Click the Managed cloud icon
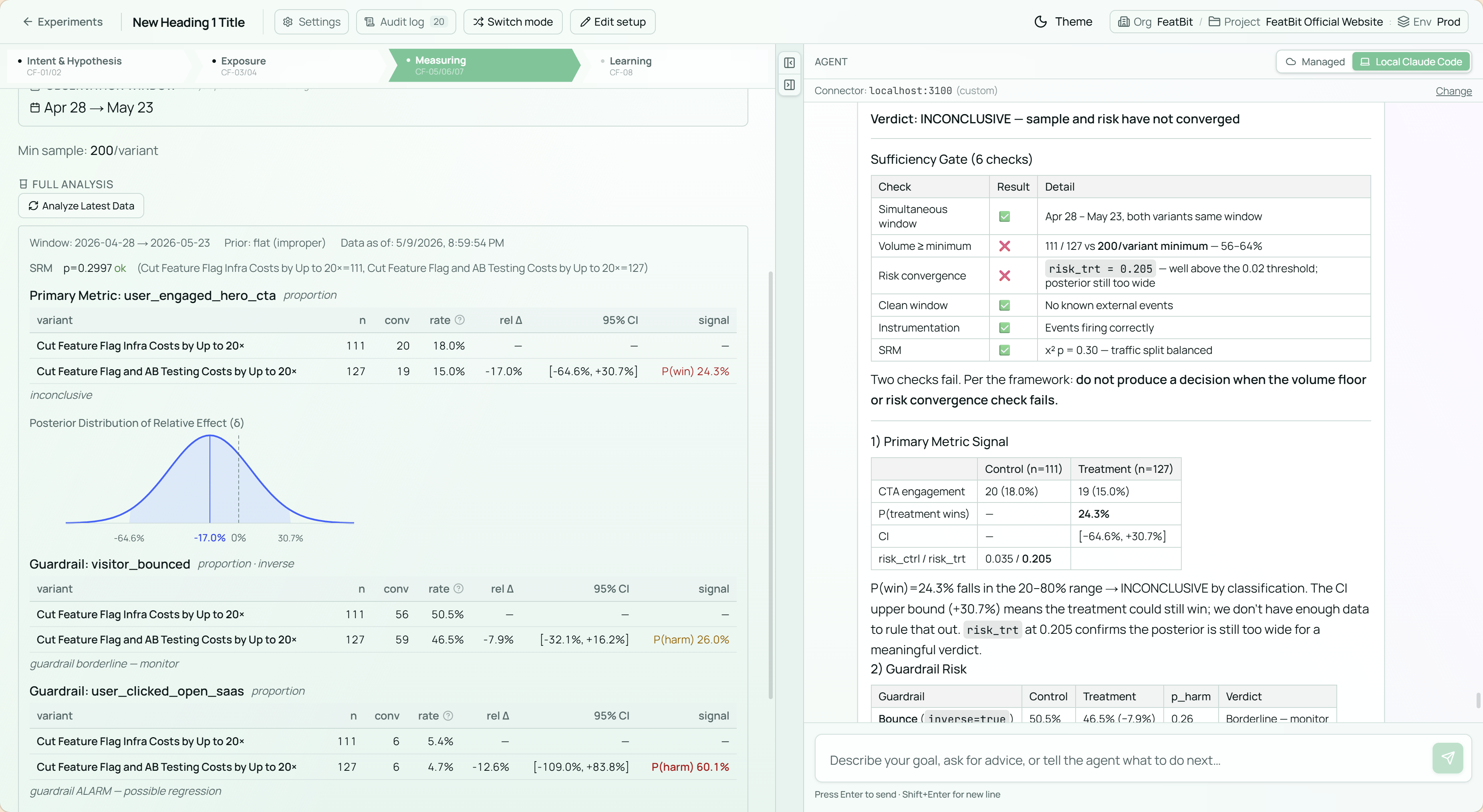The image size is (1483, 812). (x=1291, y=62)
